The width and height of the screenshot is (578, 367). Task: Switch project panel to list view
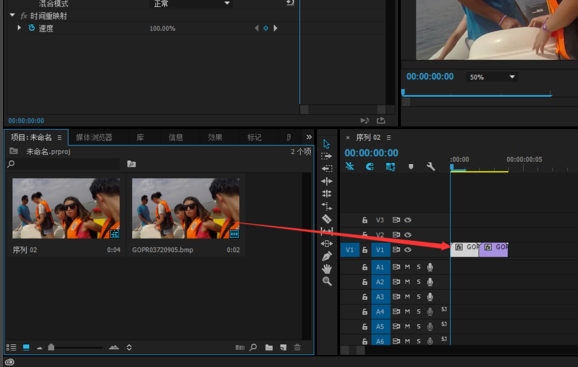11,347
